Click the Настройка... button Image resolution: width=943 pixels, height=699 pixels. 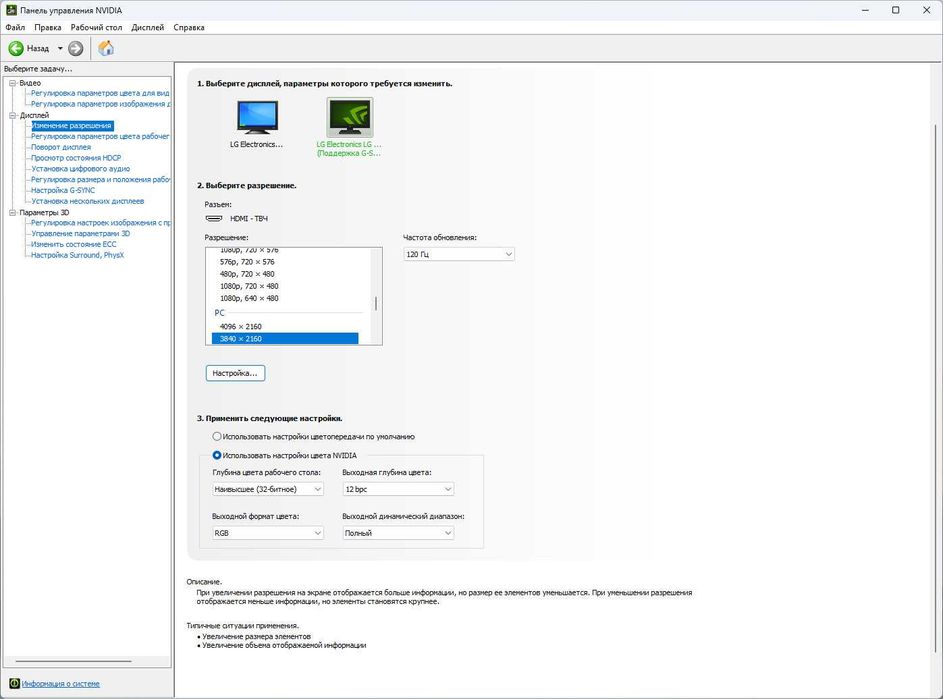[235, 374]
